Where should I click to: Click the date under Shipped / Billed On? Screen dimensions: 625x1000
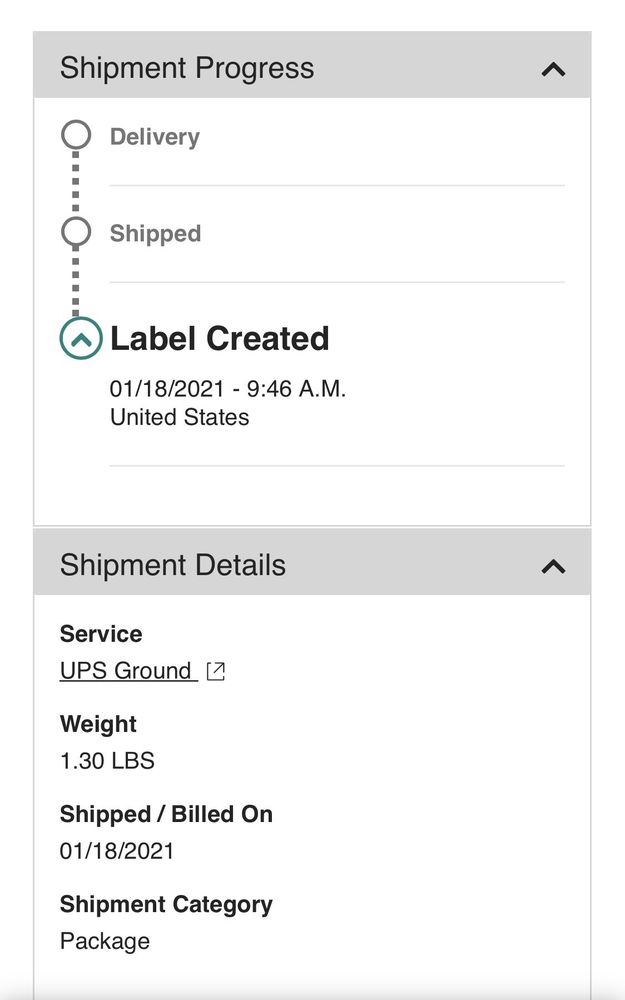[117, 851]
